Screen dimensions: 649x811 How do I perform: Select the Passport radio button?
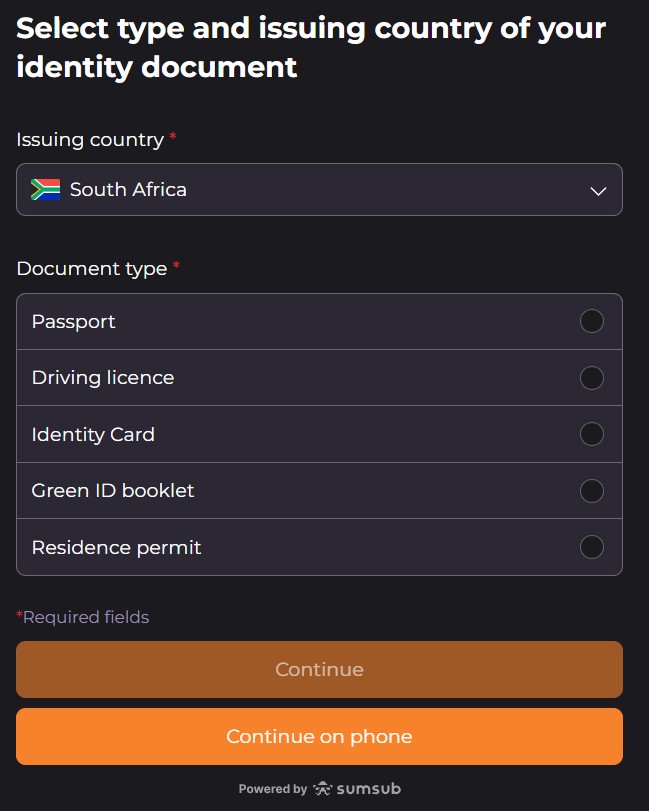(592, 321)
